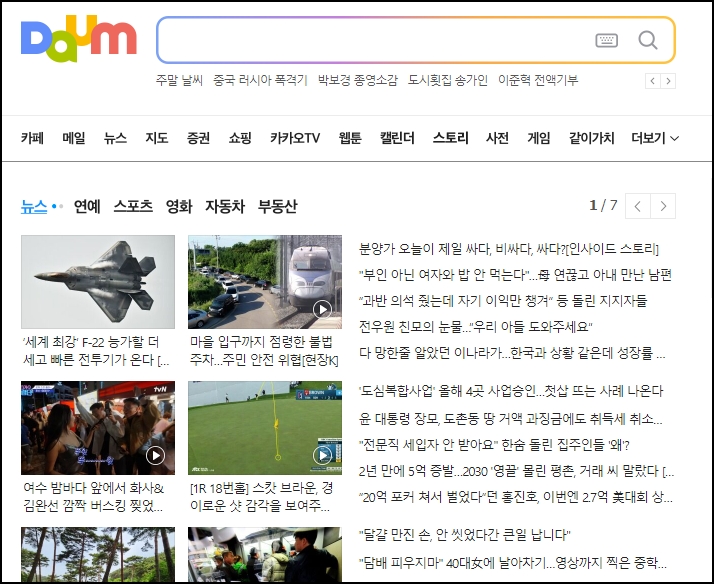Image resolution: width=714 pixels, height=584 pixels.
Task: Switch to the 스포츠 tab
Action: point(133,207)
